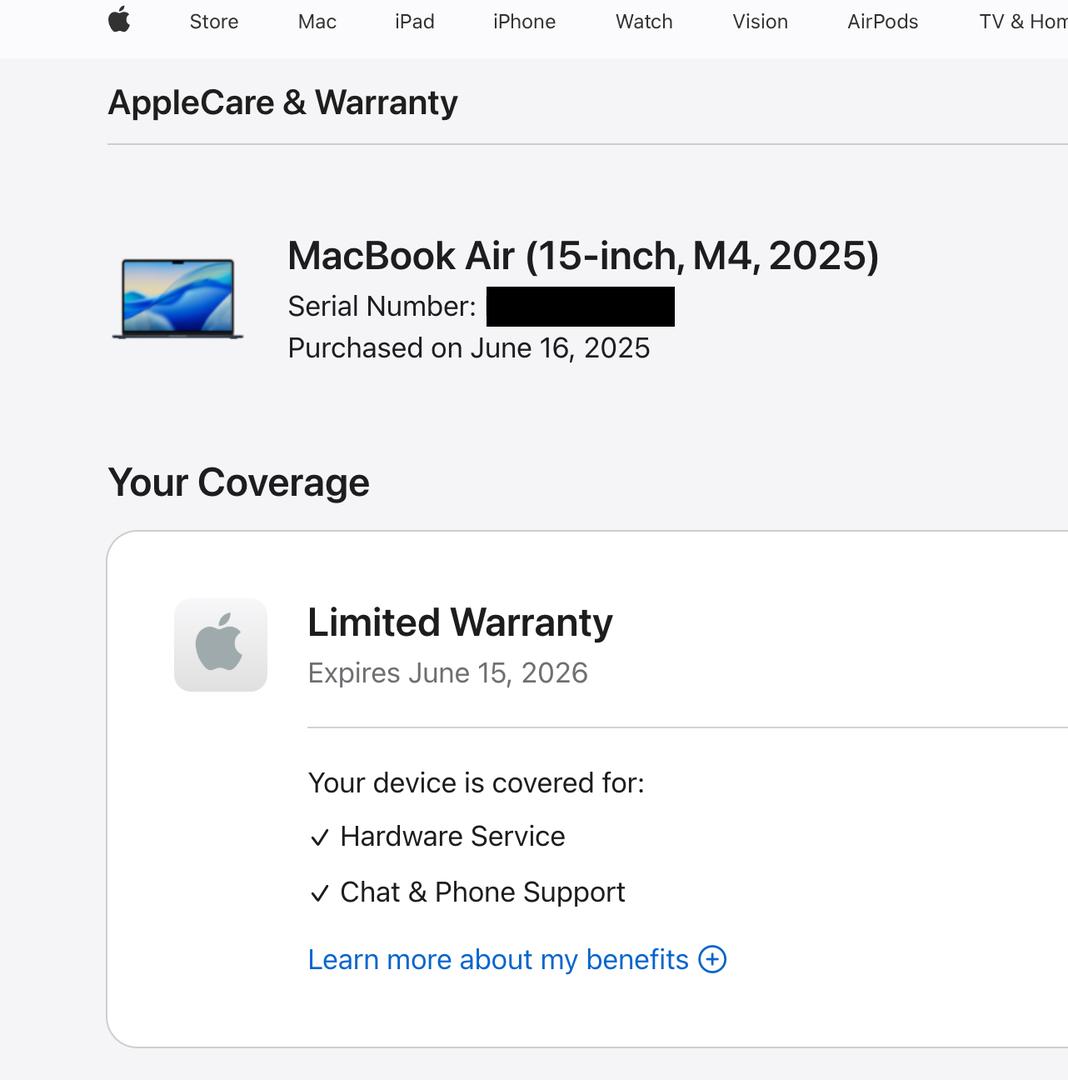Click the gray Apple logo warranty icon
The height and width of the screenshot is (1080, 1068).
tap(220, 645)
